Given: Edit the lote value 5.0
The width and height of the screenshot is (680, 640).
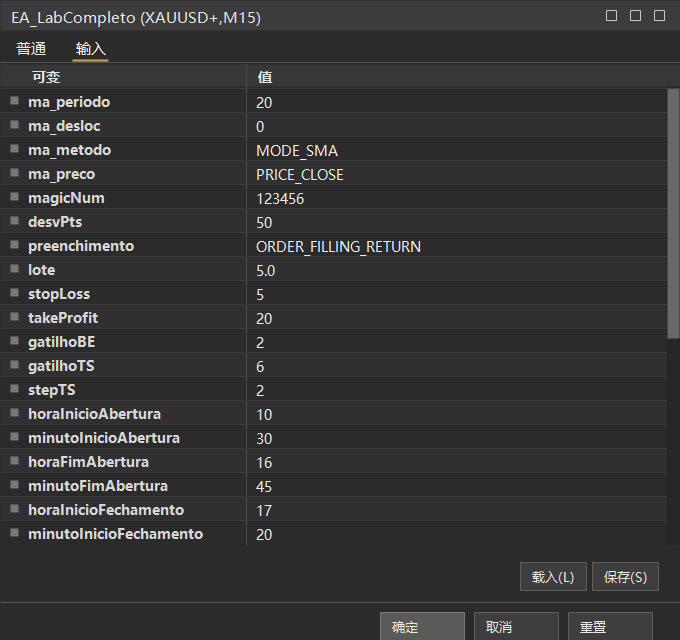Looking at the screenshot, I should 457,270.
